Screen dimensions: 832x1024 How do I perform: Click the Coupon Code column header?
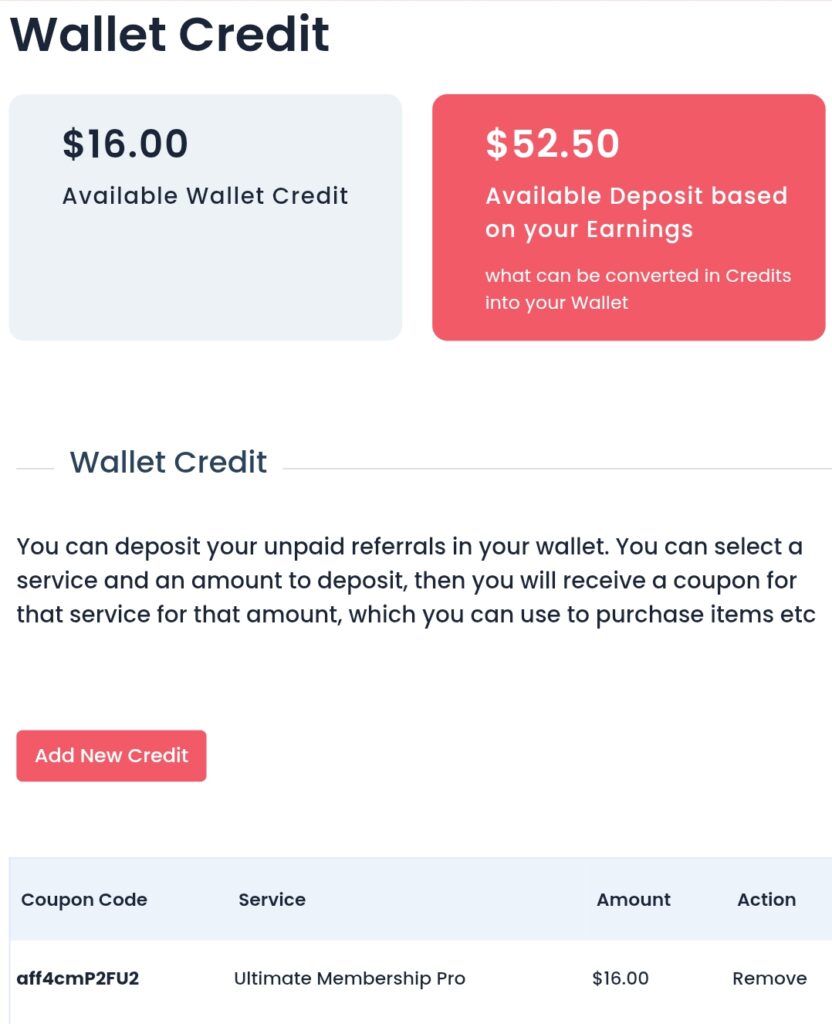[84, 900]
